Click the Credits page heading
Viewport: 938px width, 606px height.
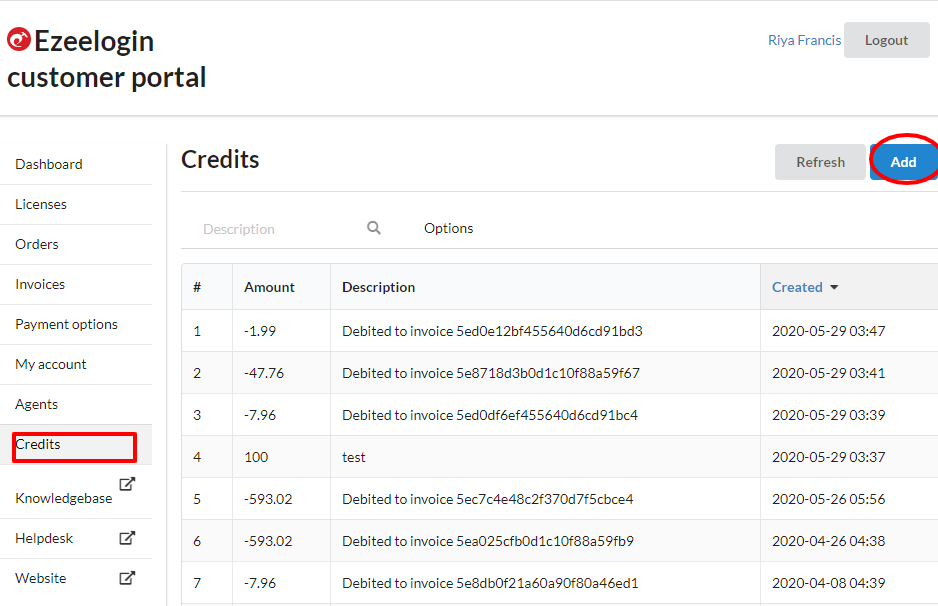point(220,160)
